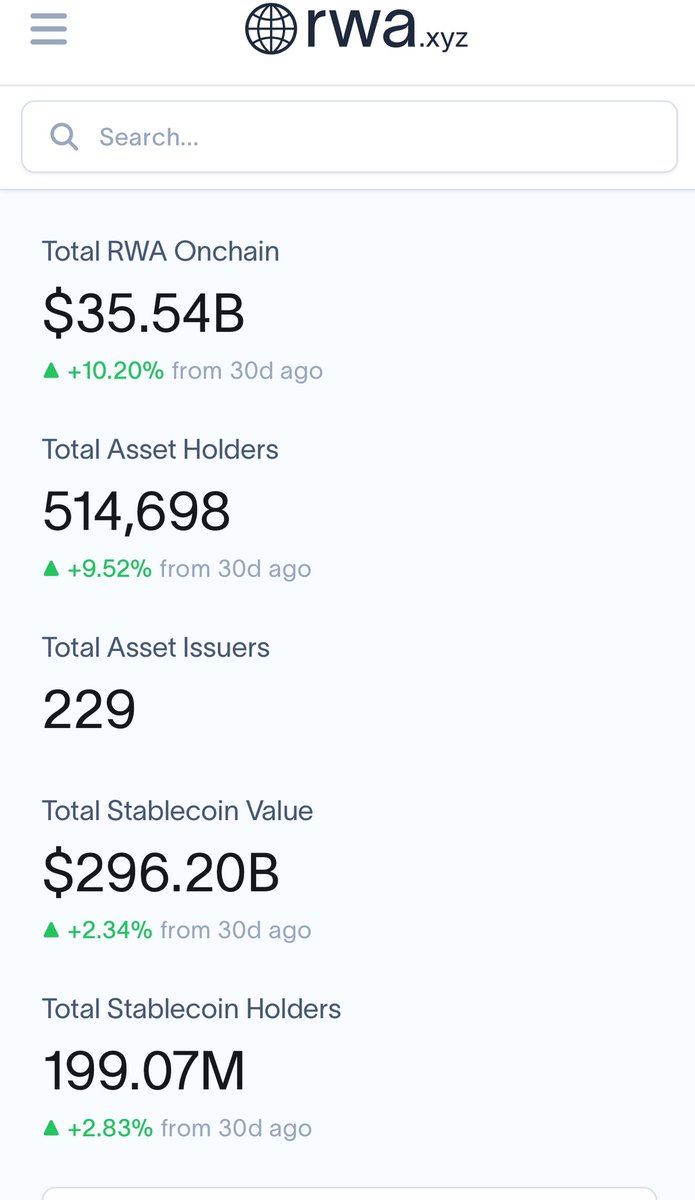Click the +10.20% change percentage
Image resolution: width=695 pixels, height=1200 pixels.
point(115,371)
